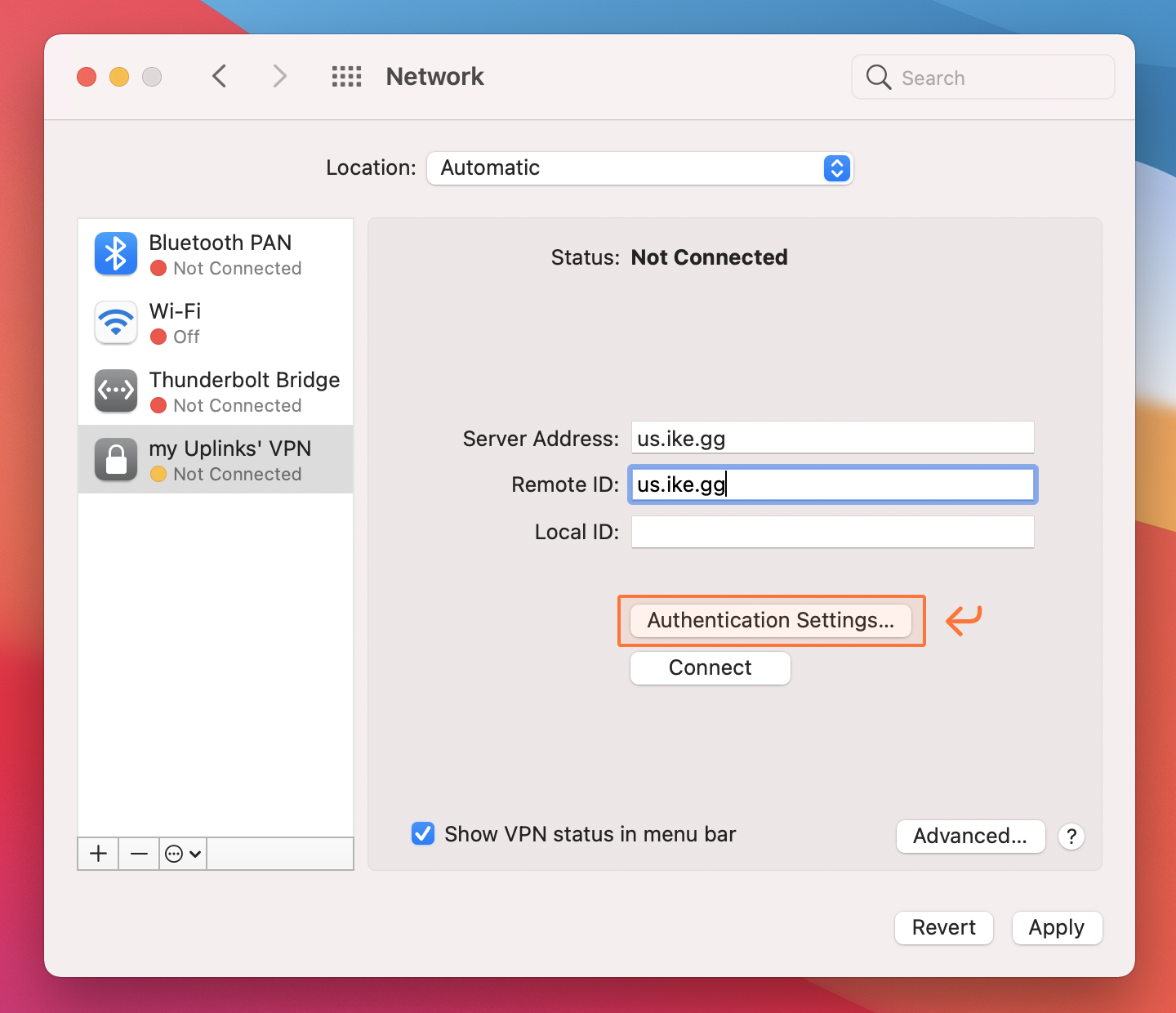Click inside the Local ID field

[831, 532]
